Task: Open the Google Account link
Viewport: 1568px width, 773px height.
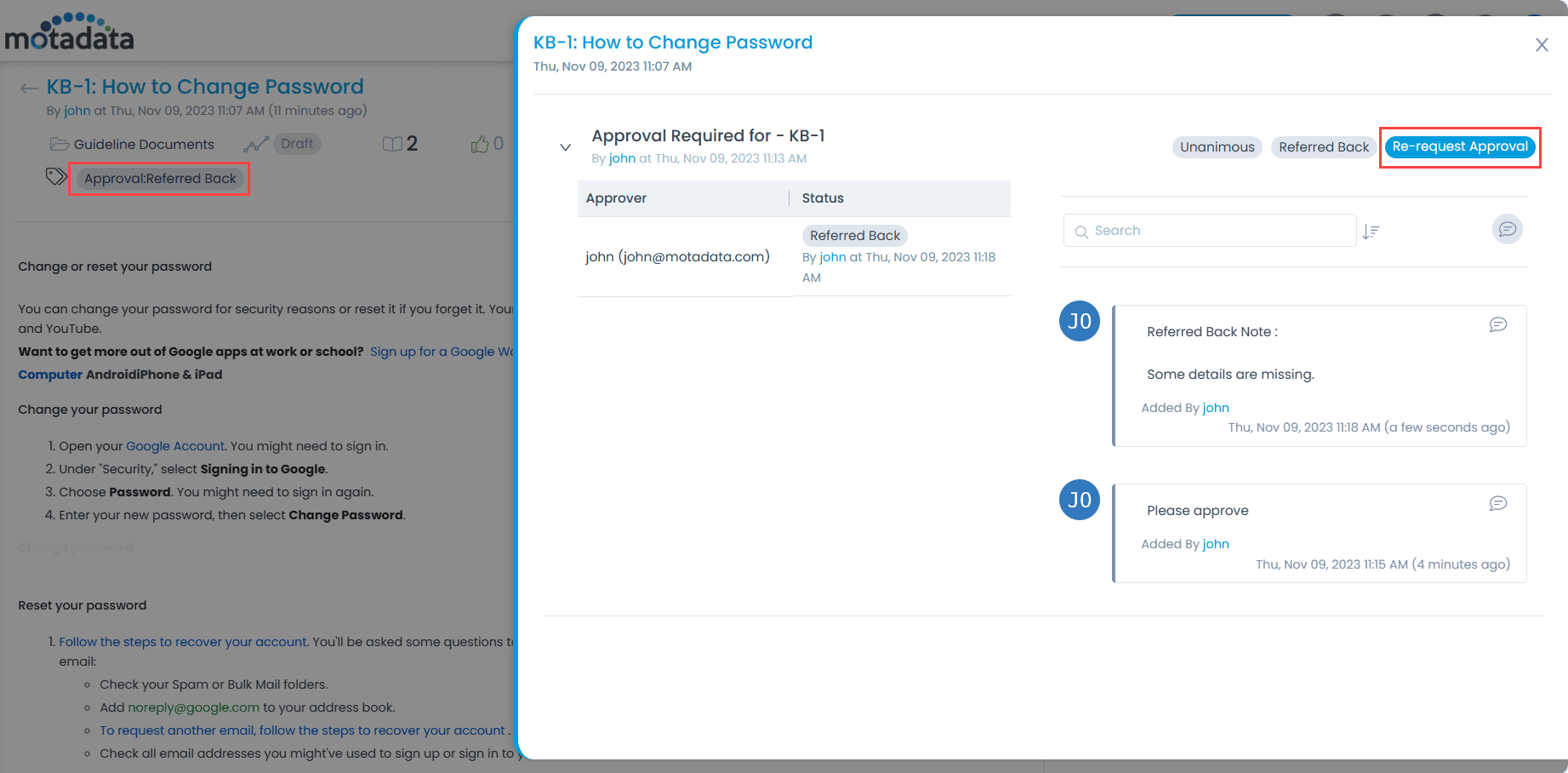Action: (174, 446)
